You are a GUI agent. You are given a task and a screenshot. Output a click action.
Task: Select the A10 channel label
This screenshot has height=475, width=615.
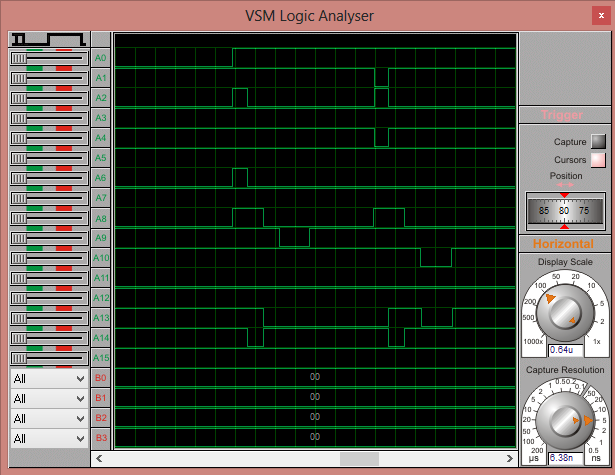(101, 258)
